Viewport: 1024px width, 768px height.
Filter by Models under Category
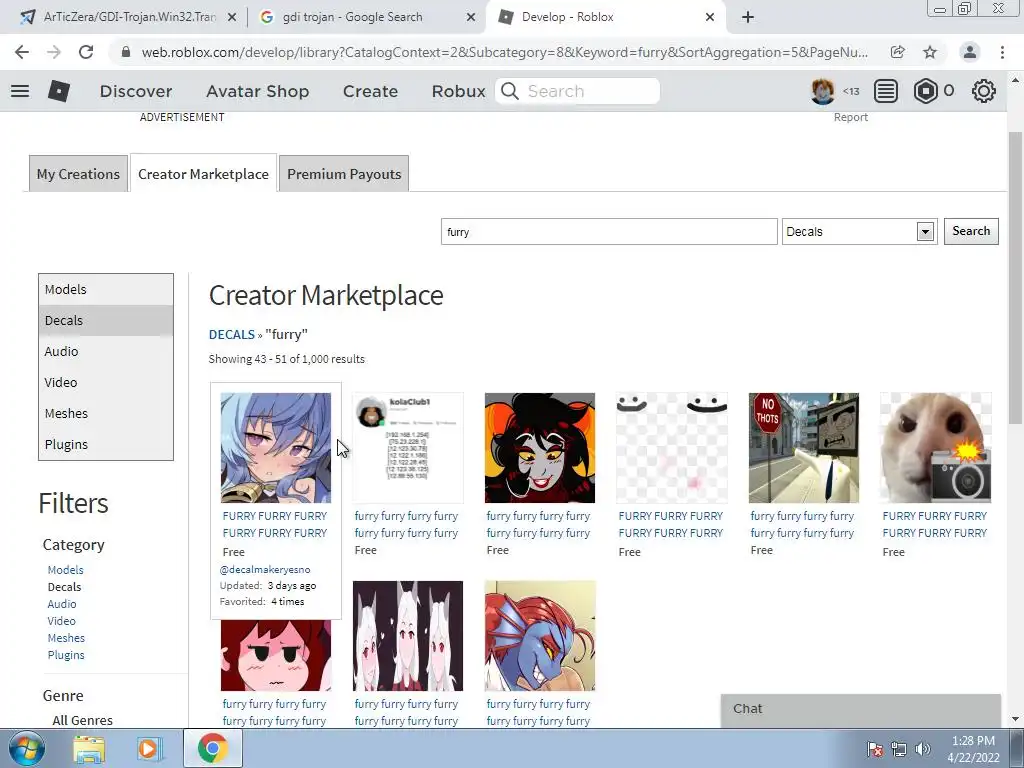coord(65,570)
